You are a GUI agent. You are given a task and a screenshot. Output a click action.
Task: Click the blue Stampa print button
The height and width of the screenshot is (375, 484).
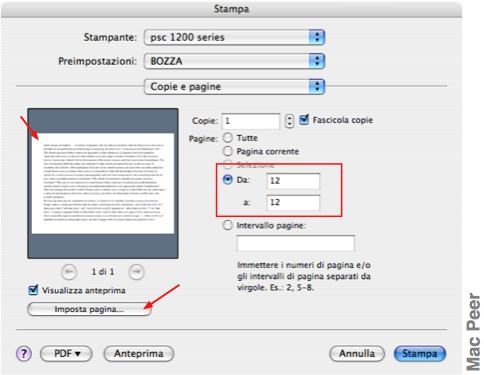420,353
